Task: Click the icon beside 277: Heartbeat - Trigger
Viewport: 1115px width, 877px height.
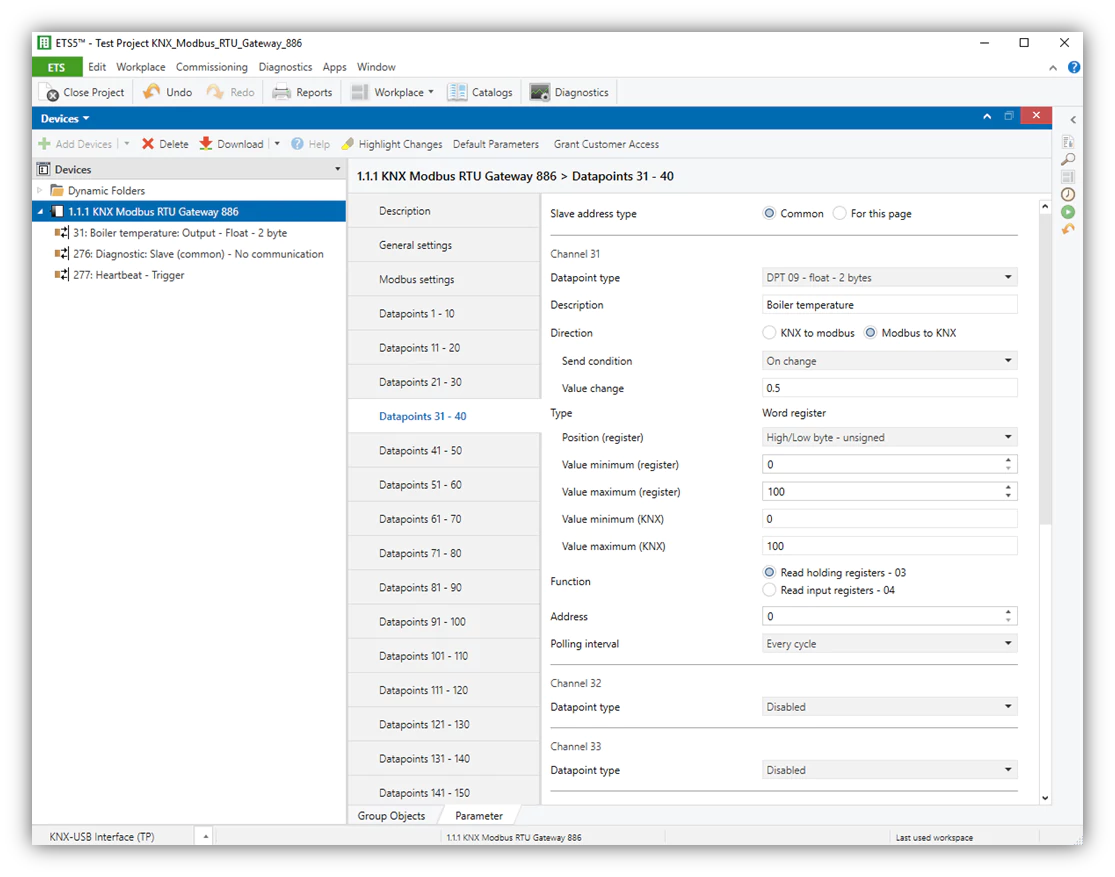Action: tap(62, 275)
